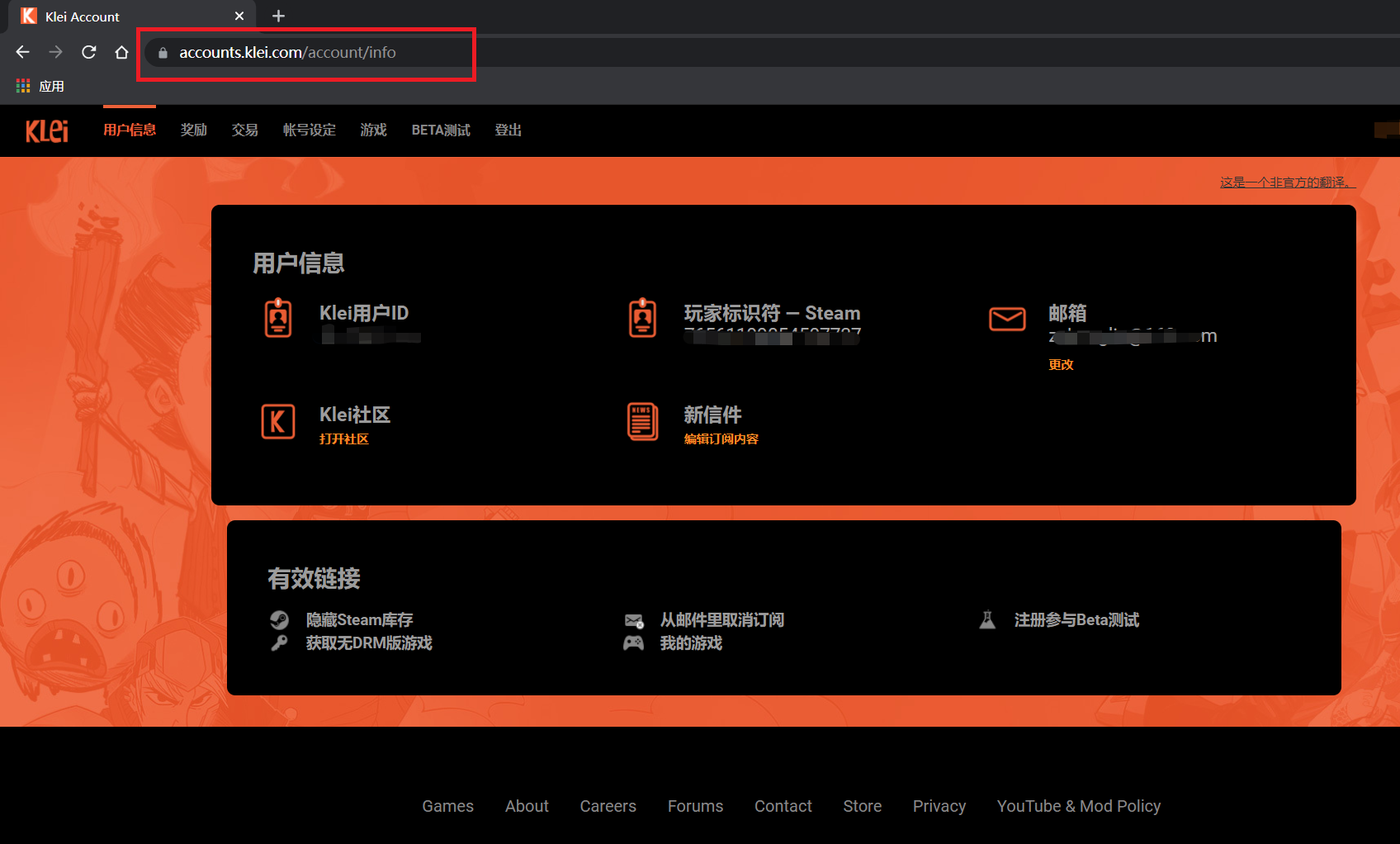Click the envelope icon beside 邮箱

coord(1007,319)
